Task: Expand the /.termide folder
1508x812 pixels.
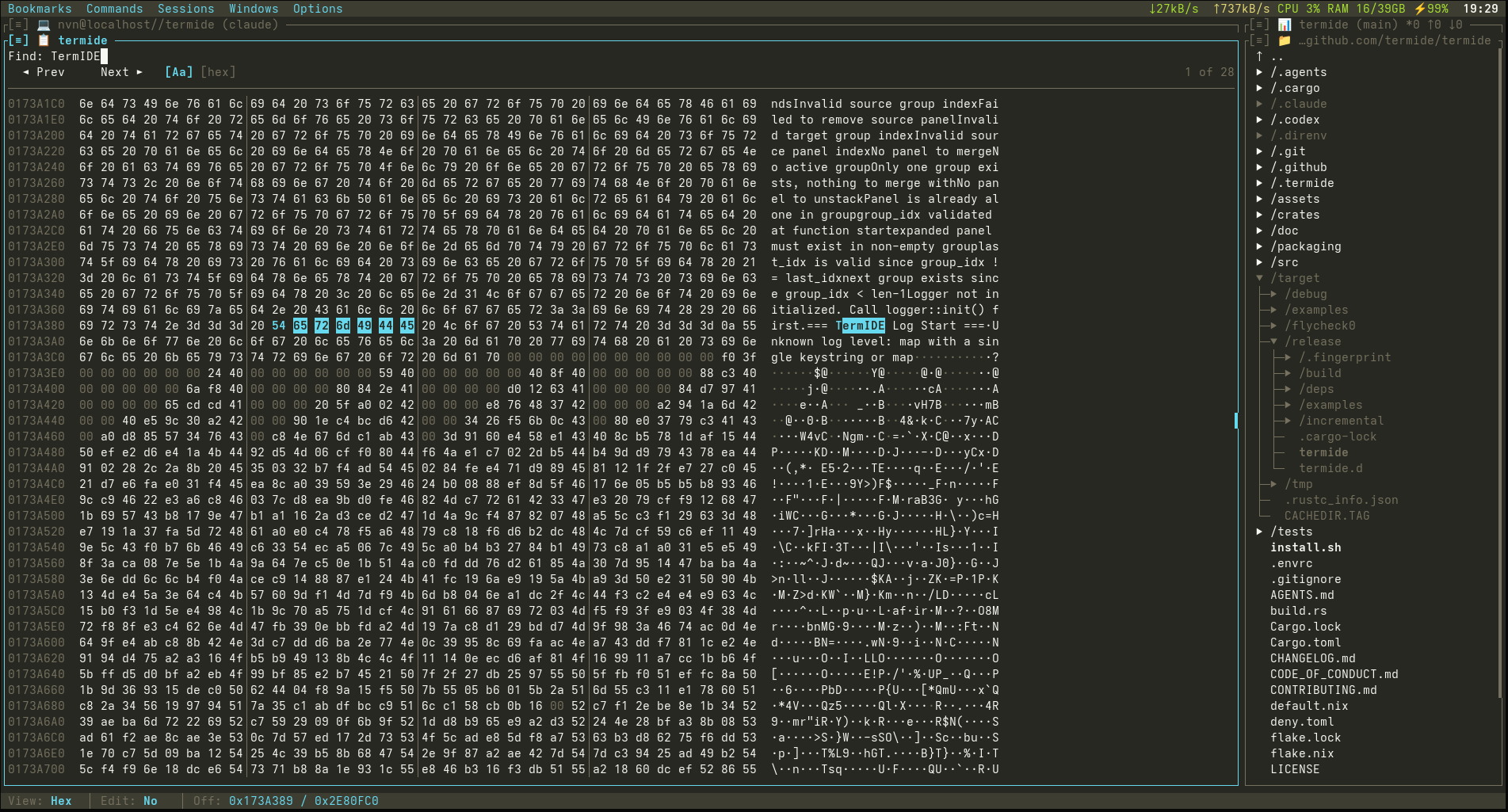Action: pyautogui.click(x=1259, y=183)
